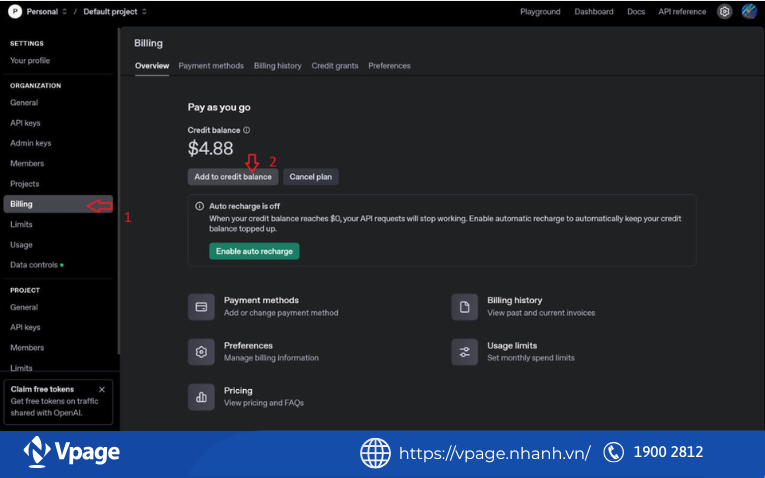
Task: Open Your profile in the sidebar
Action: (x=30, y=60)
